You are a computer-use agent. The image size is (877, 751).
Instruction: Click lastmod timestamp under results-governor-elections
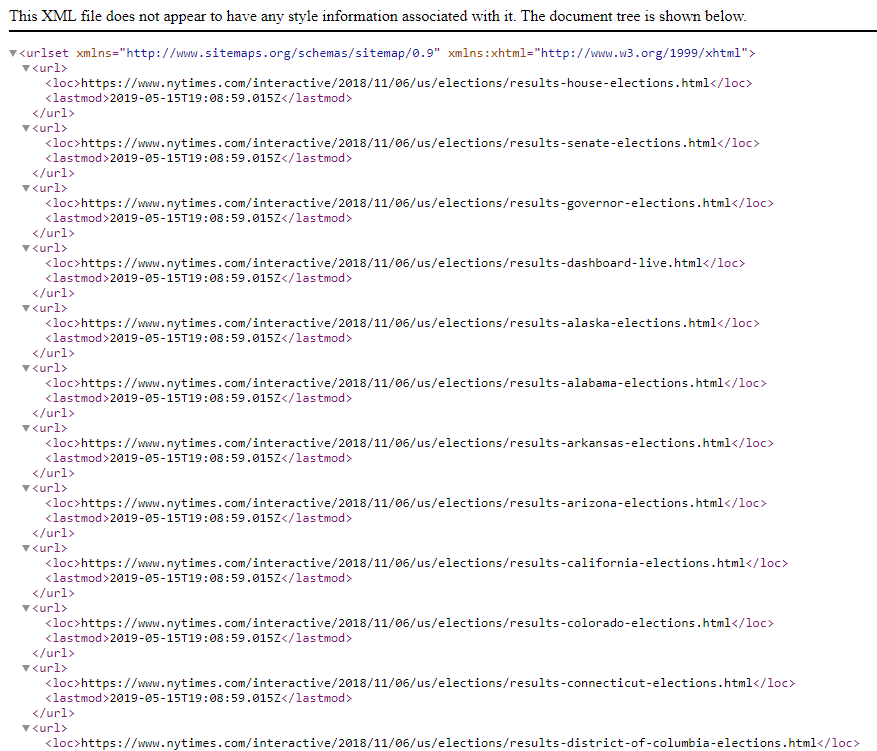[x=195, y=218]
